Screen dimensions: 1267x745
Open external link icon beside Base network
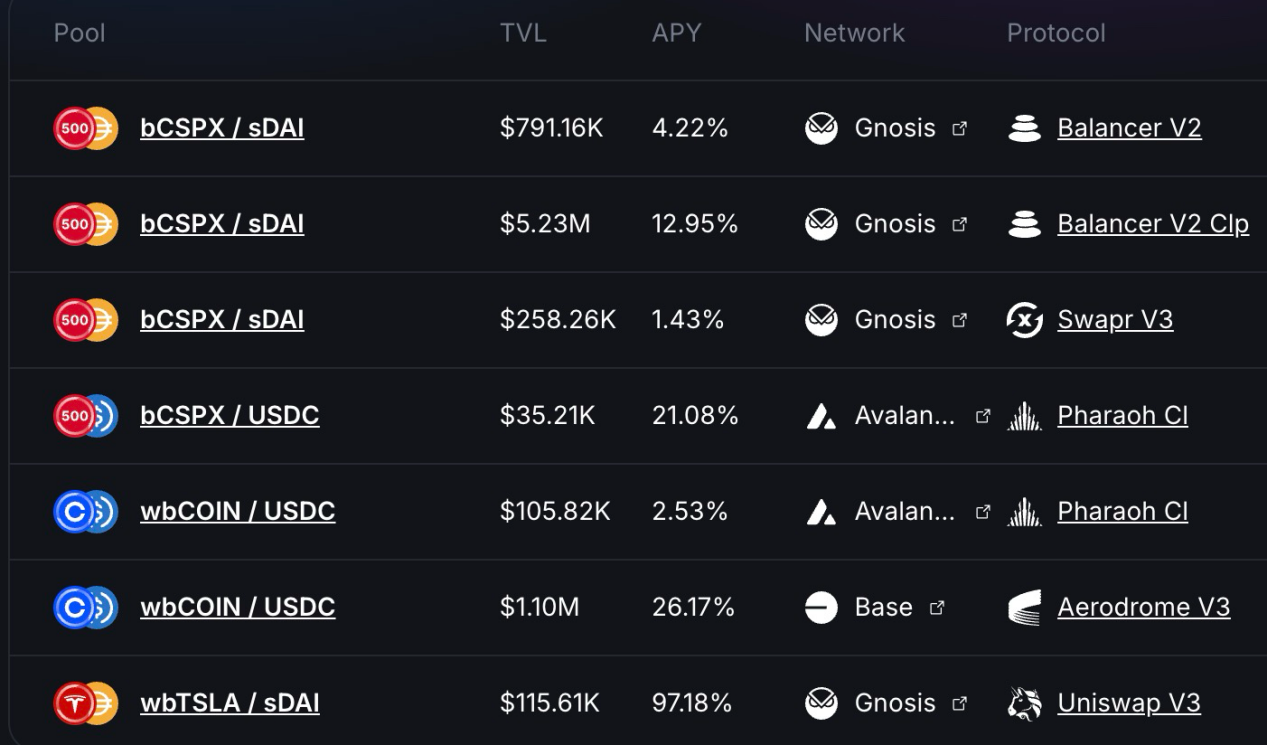pyautogui.click(x=937, y=607)
